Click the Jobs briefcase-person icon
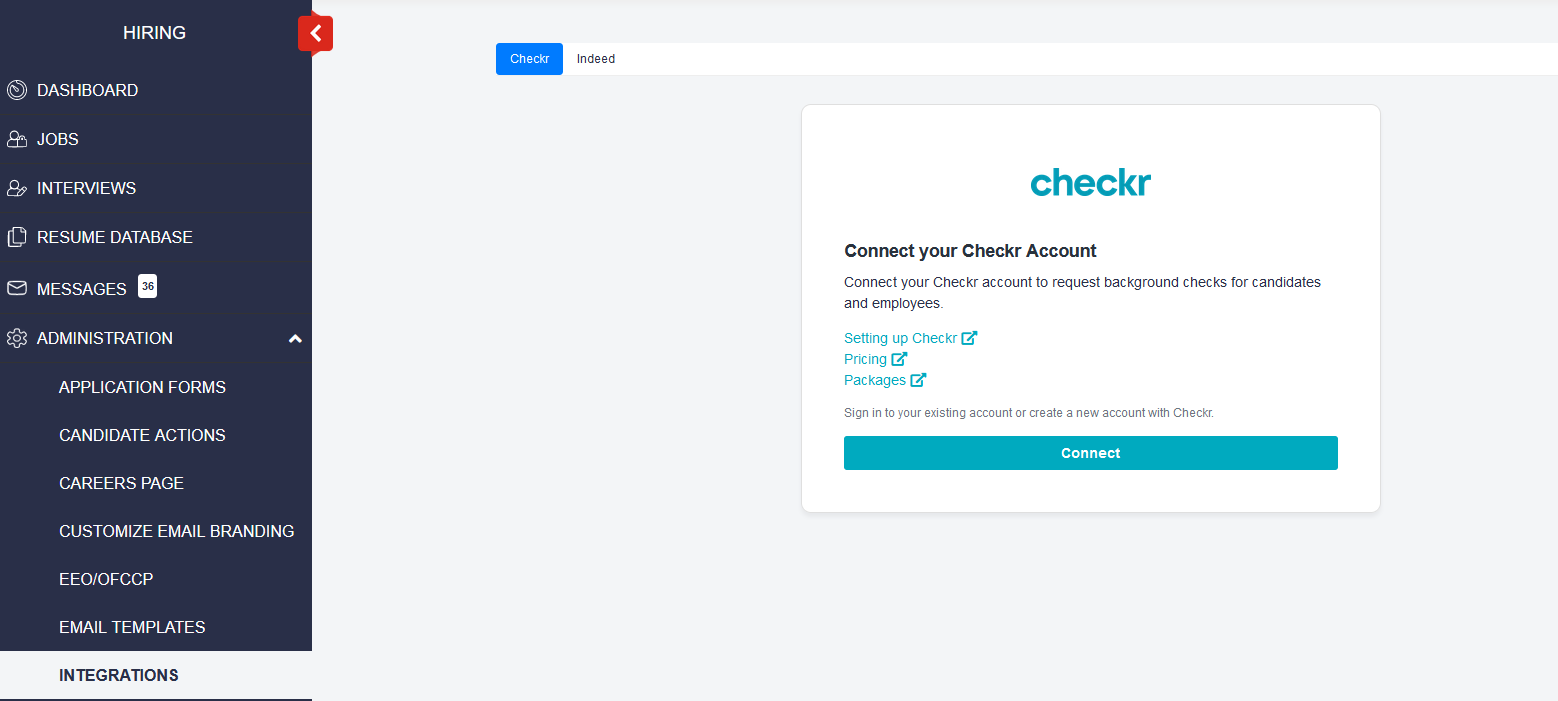 coord(16,139)
